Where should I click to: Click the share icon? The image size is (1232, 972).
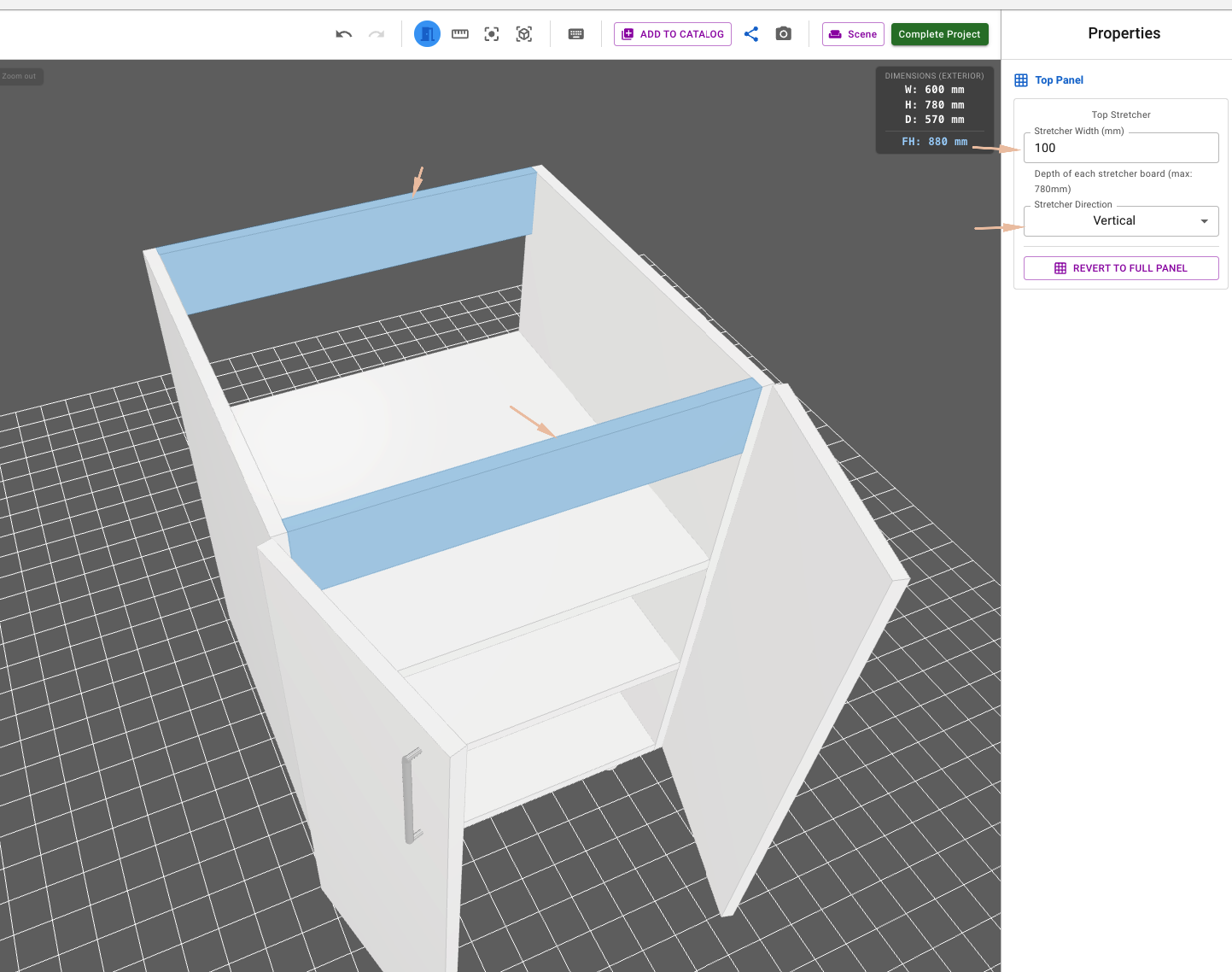coord(751,34)
